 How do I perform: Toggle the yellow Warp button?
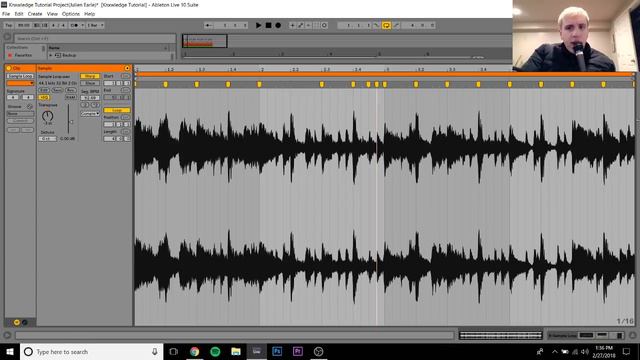pos(90,76)
